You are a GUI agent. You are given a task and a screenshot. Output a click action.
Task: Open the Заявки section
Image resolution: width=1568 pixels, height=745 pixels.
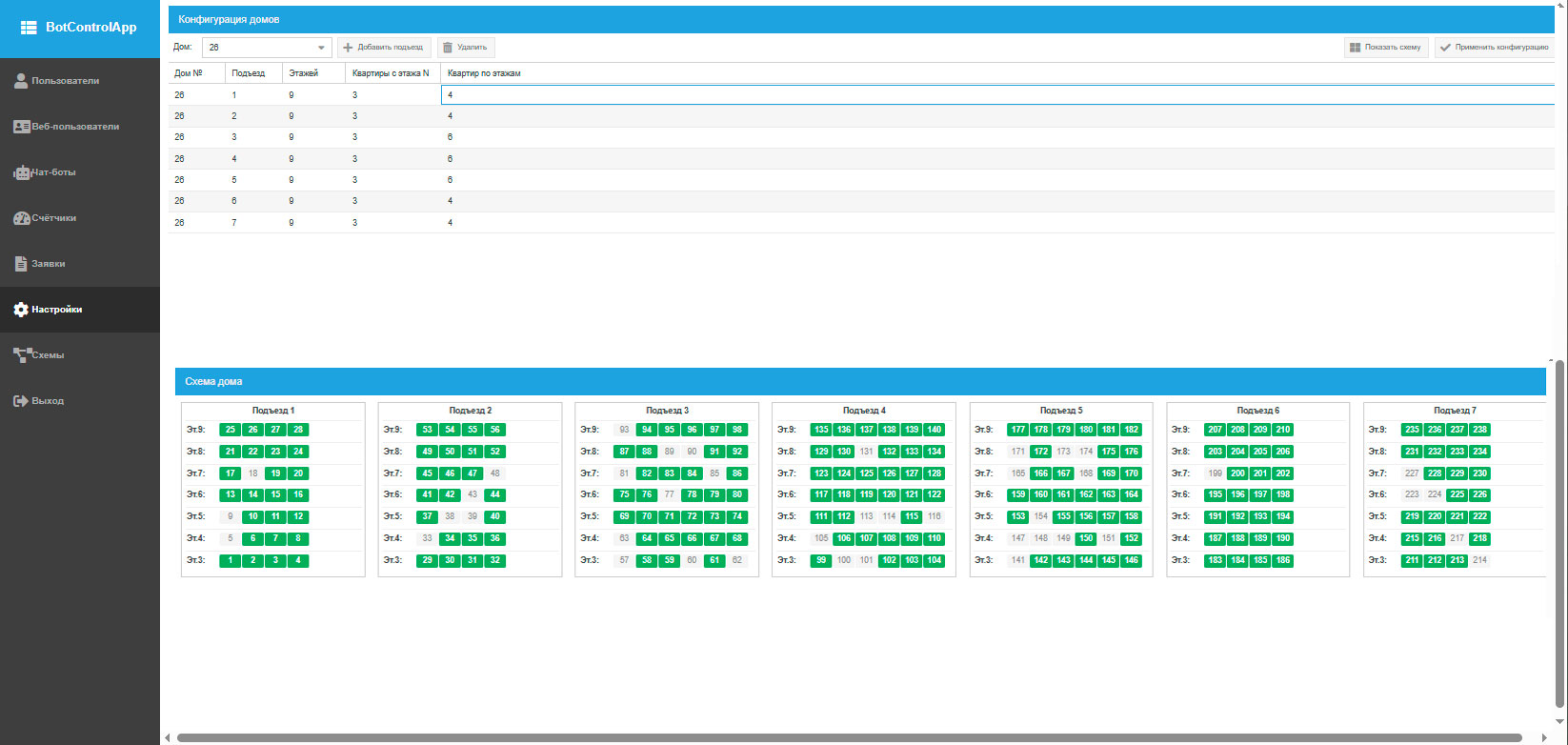80,264
